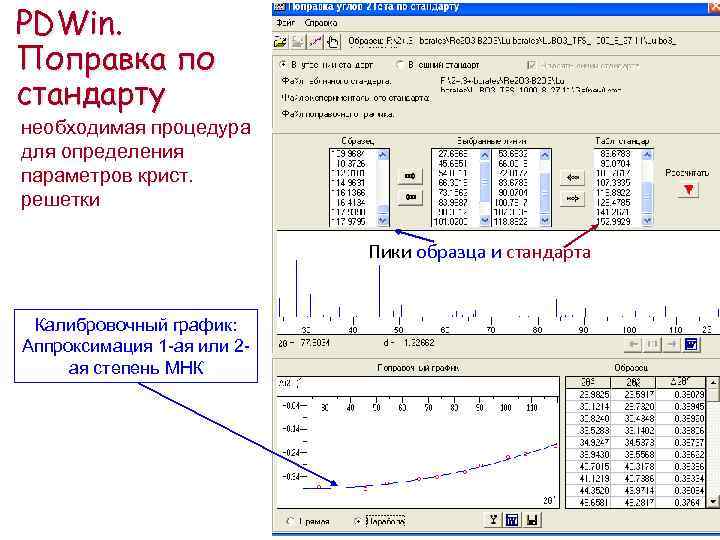
Task: Click scroll-down arrow of first selected-lines column
Action: click(484, 220)
